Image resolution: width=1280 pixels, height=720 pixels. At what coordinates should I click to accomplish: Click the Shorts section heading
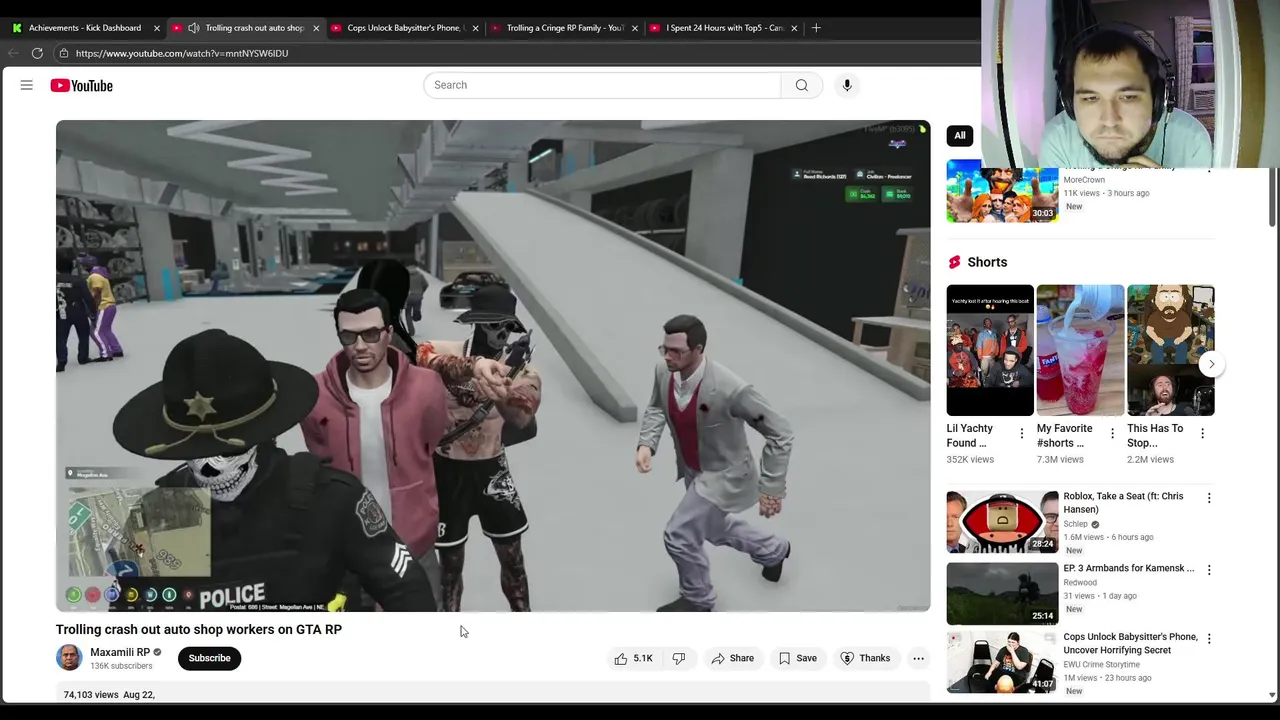[x=987, y=262]
